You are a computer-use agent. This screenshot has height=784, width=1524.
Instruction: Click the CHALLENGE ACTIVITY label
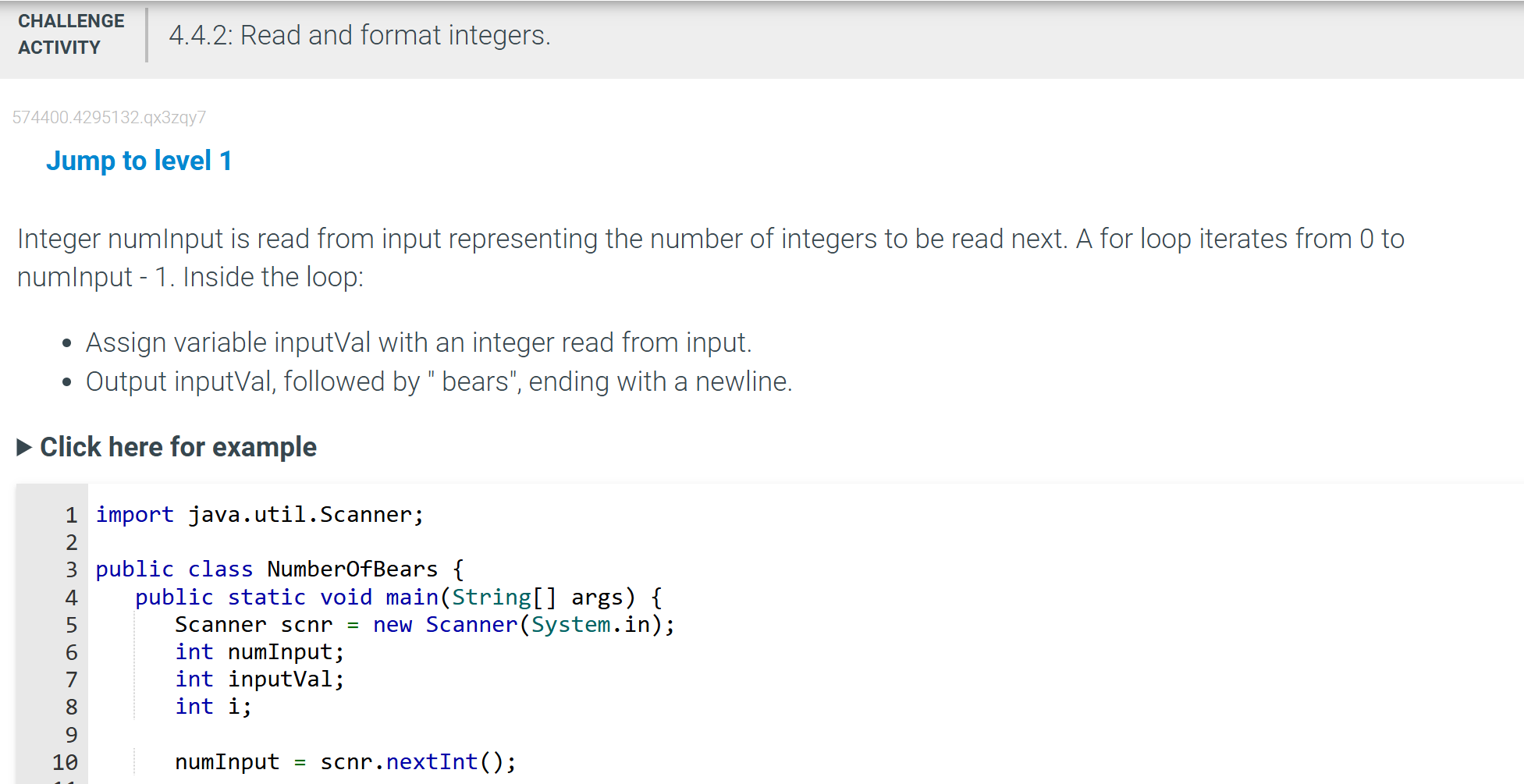[70, 34]
